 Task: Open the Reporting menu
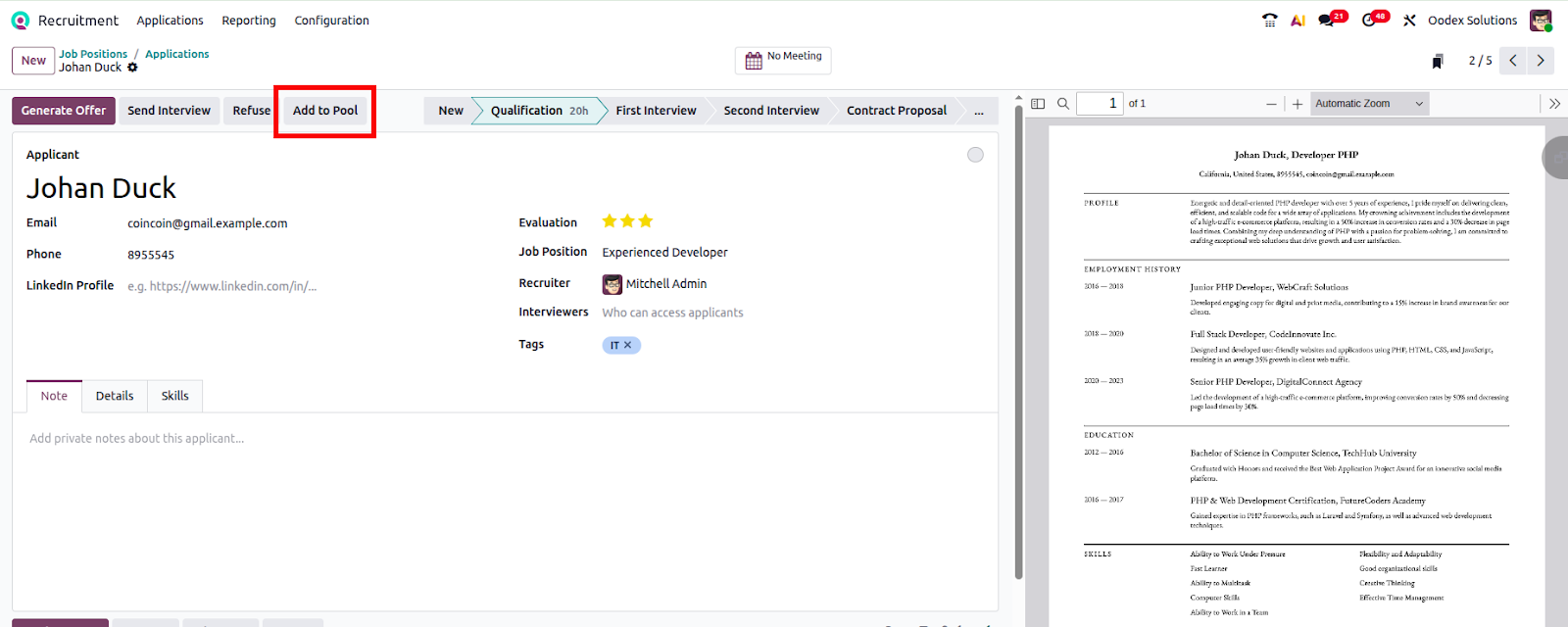click(x=249, y=21)
